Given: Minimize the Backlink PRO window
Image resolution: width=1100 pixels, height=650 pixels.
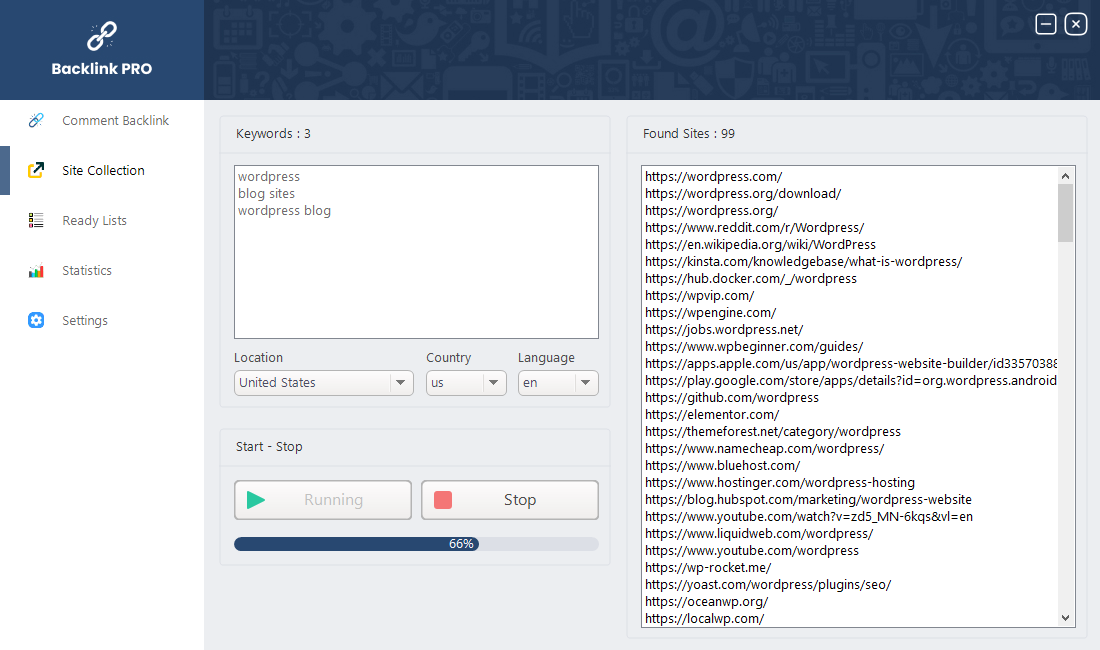Looking at the screenshot, I should (x=1046, y=24).
